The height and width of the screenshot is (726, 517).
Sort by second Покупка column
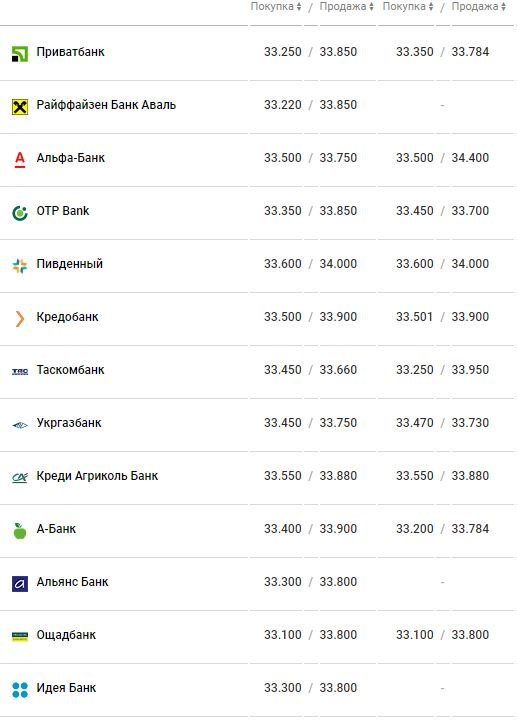pyautogui.click(x=408, y=6)
